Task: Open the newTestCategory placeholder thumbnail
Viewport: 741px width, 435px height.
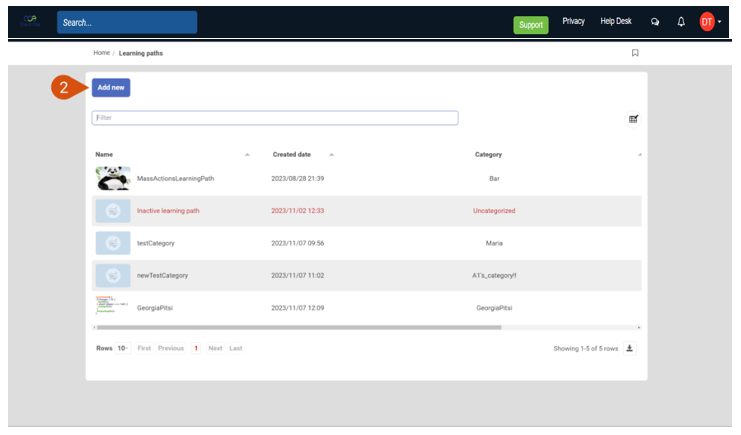Action: tap(113, 276)
